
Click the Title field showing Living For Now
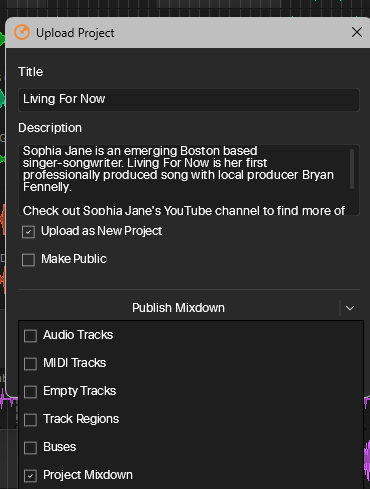[189, 99]
